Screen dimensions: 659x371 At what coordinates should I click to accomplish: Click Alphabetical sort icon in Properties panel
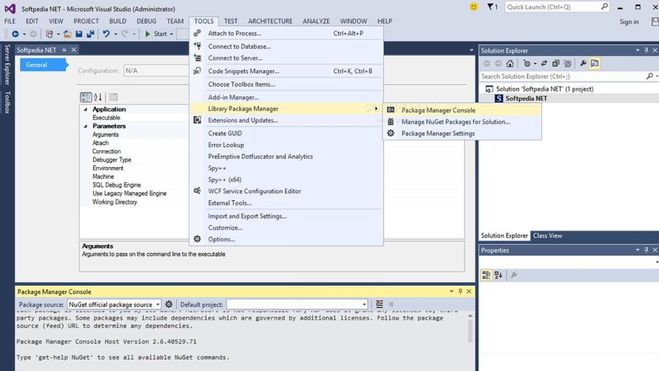tap(498, 275)
